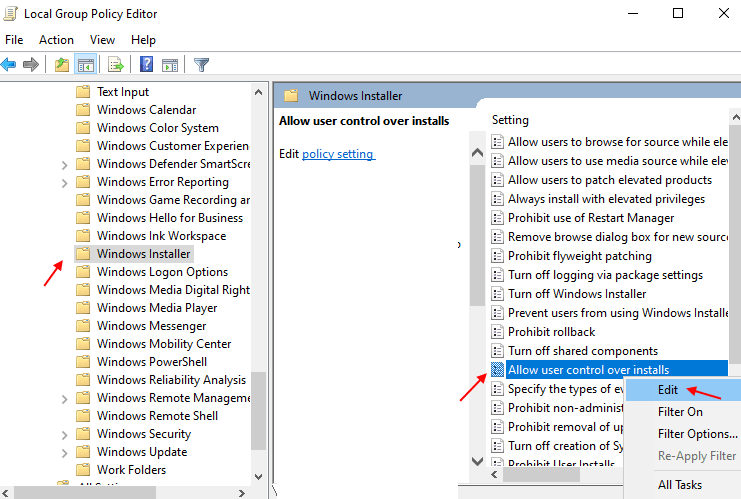Click the folder icon beside Work Folders

(83, 470)
